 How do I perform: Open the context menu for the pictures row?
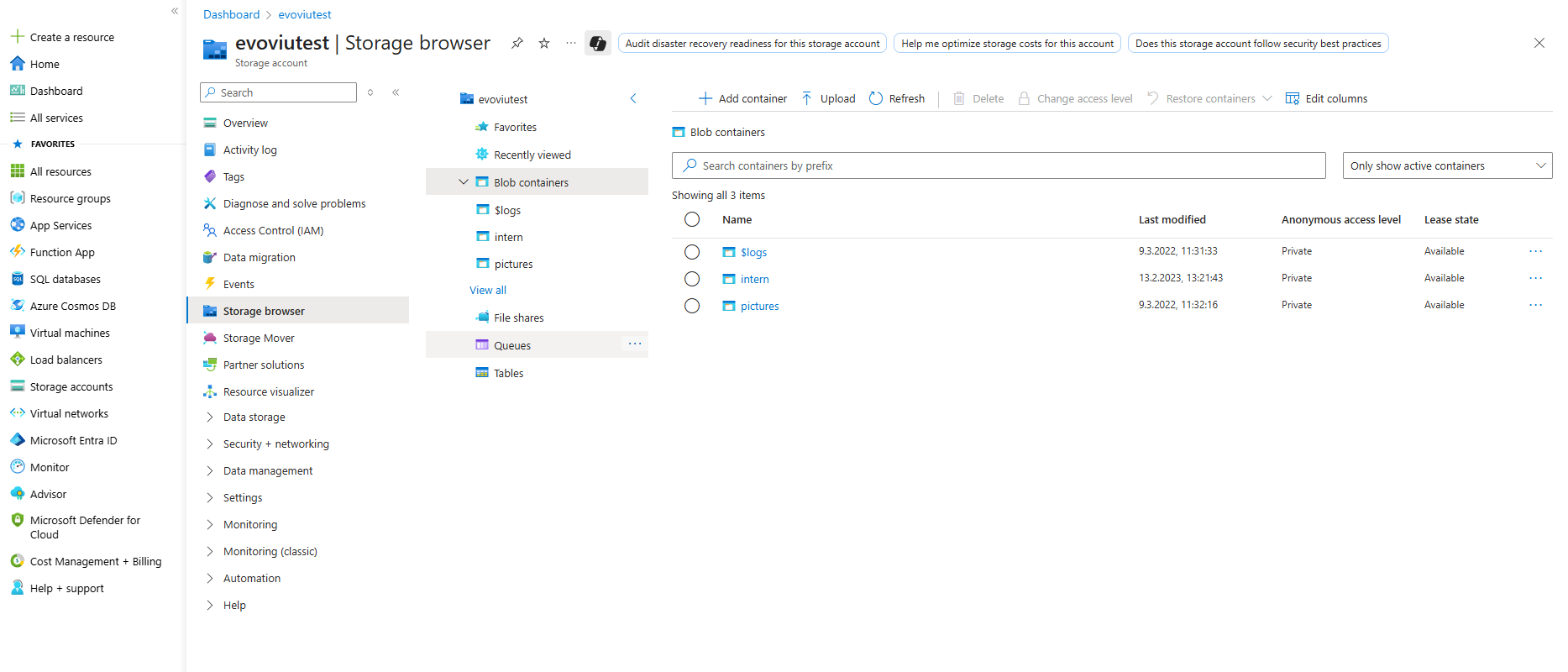click(x=1535, y=305)
